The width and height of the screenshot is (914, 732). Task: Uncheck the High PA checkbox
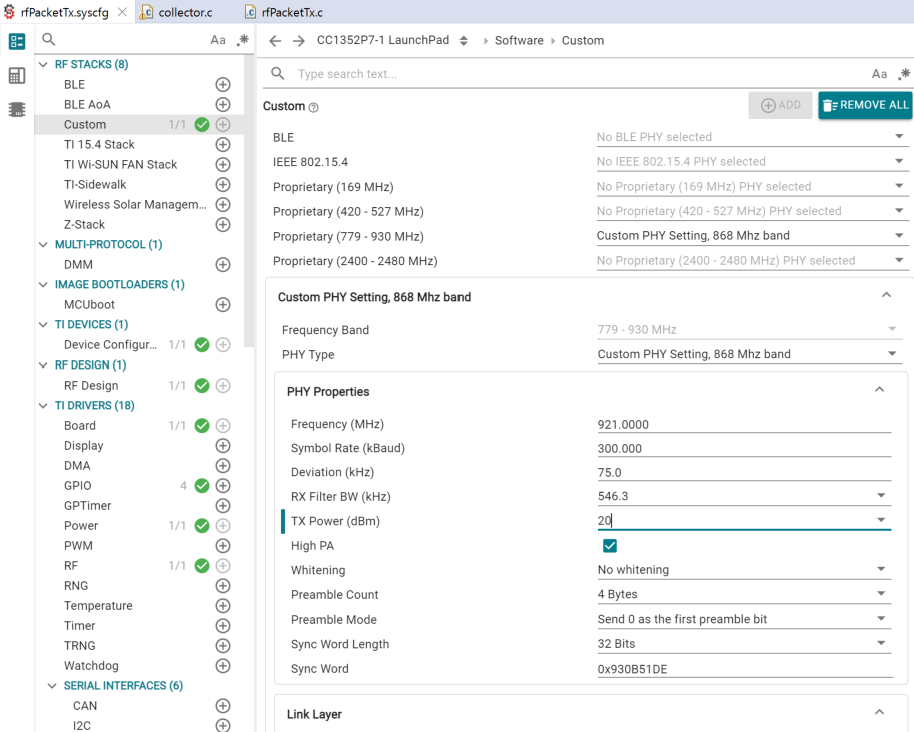[610, 546]
